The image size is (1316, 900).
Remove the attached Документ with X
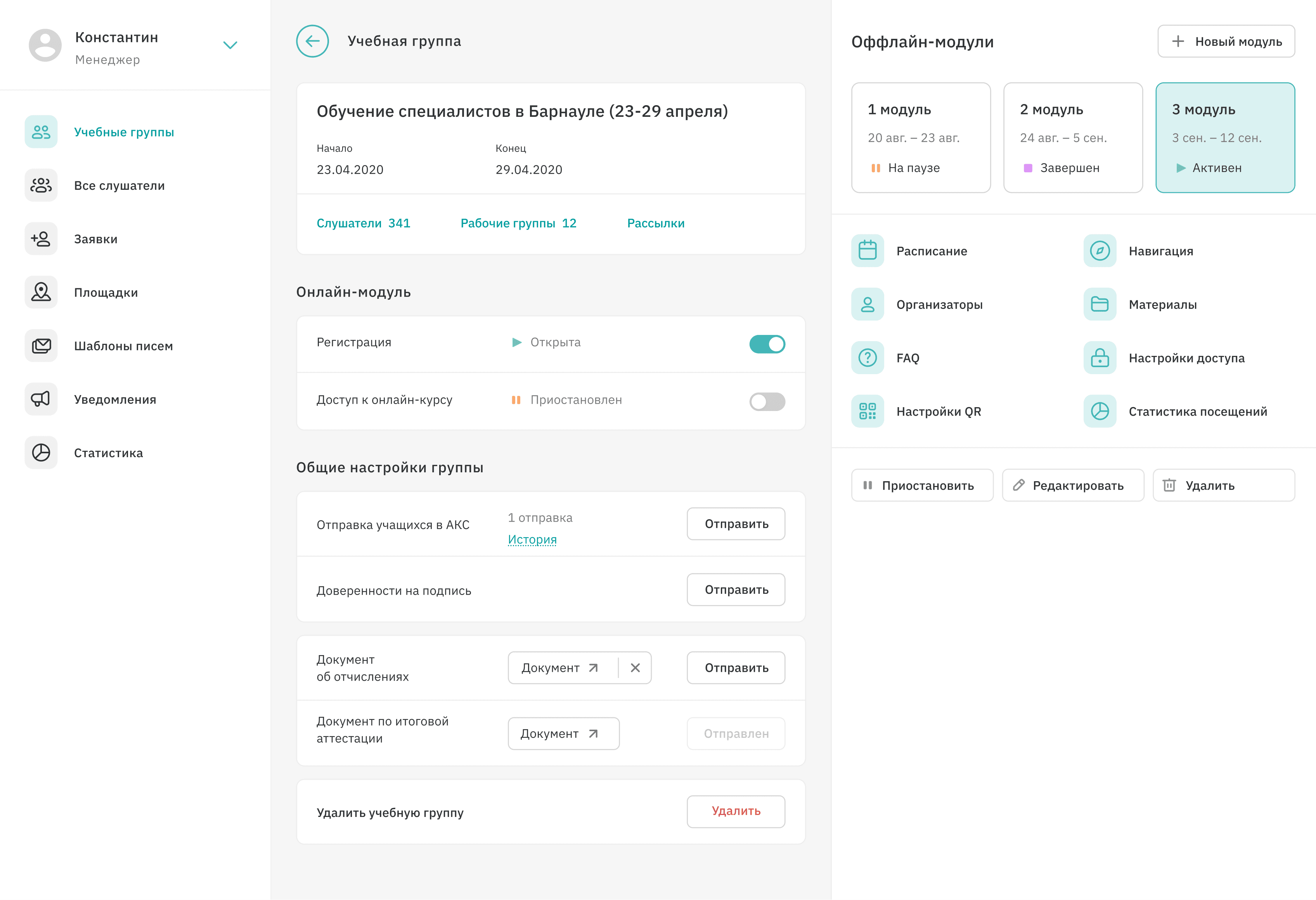click(635, 668)
